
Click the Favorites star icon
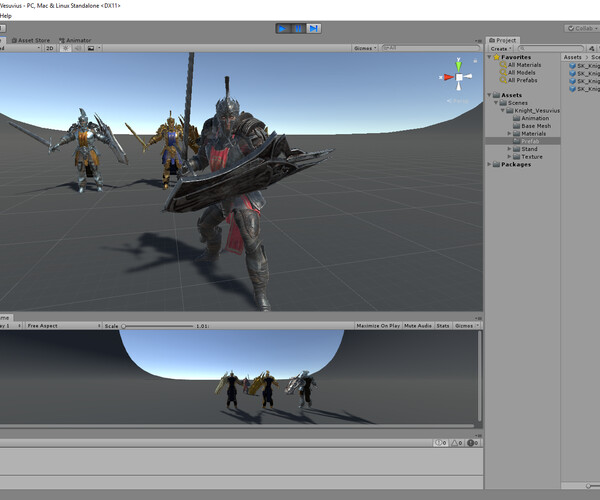coord(497,57)
